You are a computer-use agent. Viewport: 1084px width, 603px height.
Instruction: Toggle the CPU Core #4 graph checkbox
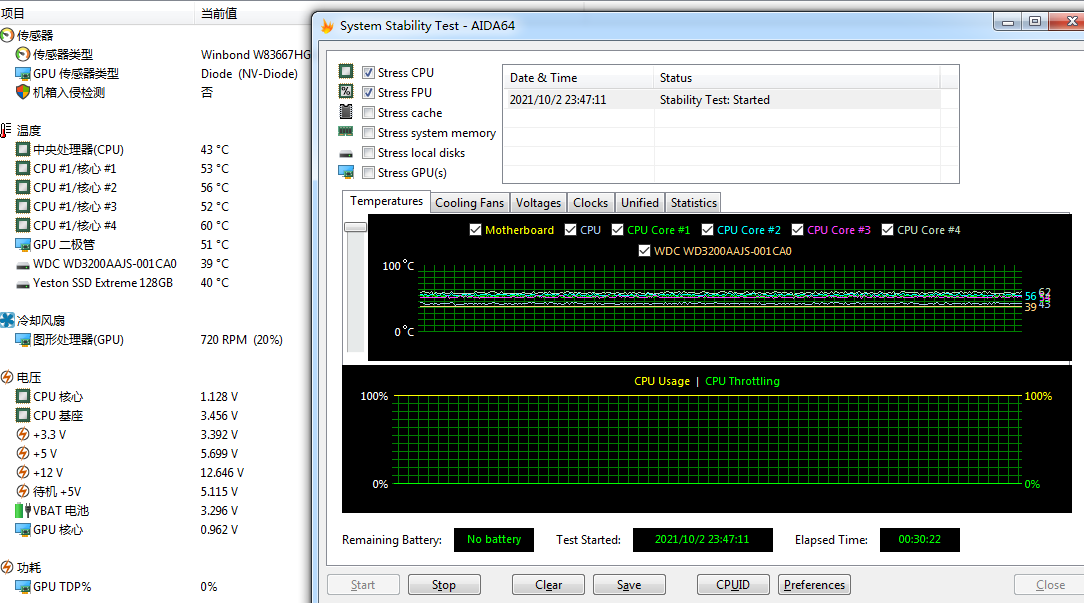click(x=888, y=230)
